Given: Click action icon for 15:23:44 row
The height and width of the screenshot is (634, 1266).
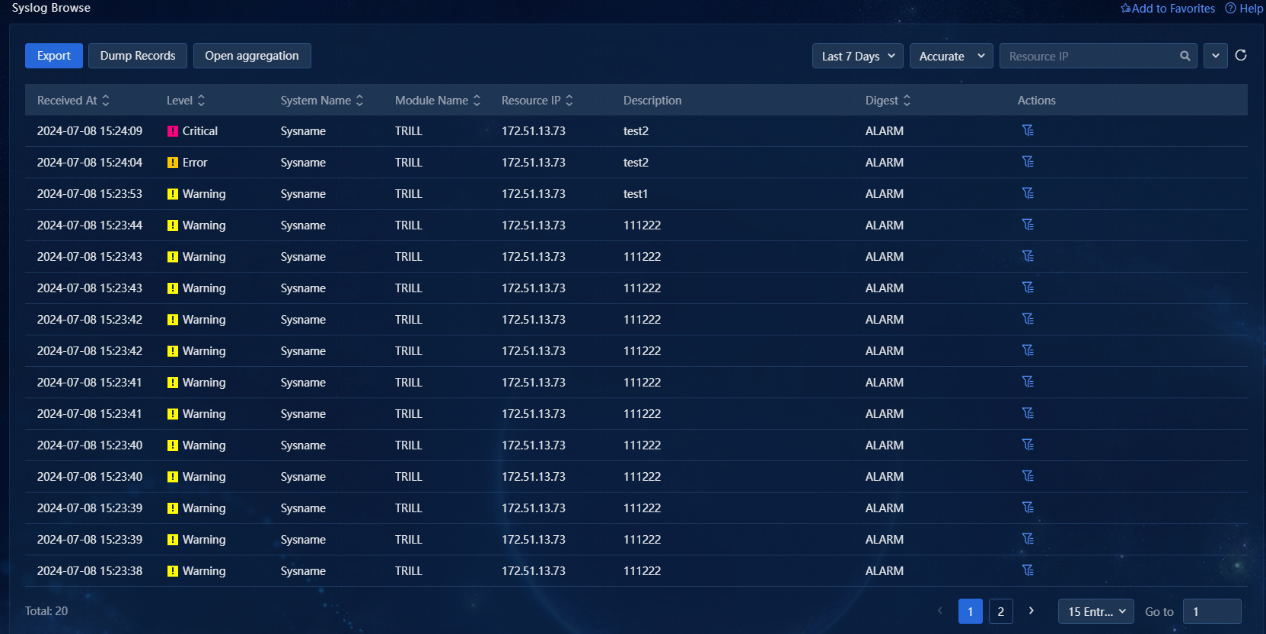Looking at the screenshot, I should point(1027,225).
